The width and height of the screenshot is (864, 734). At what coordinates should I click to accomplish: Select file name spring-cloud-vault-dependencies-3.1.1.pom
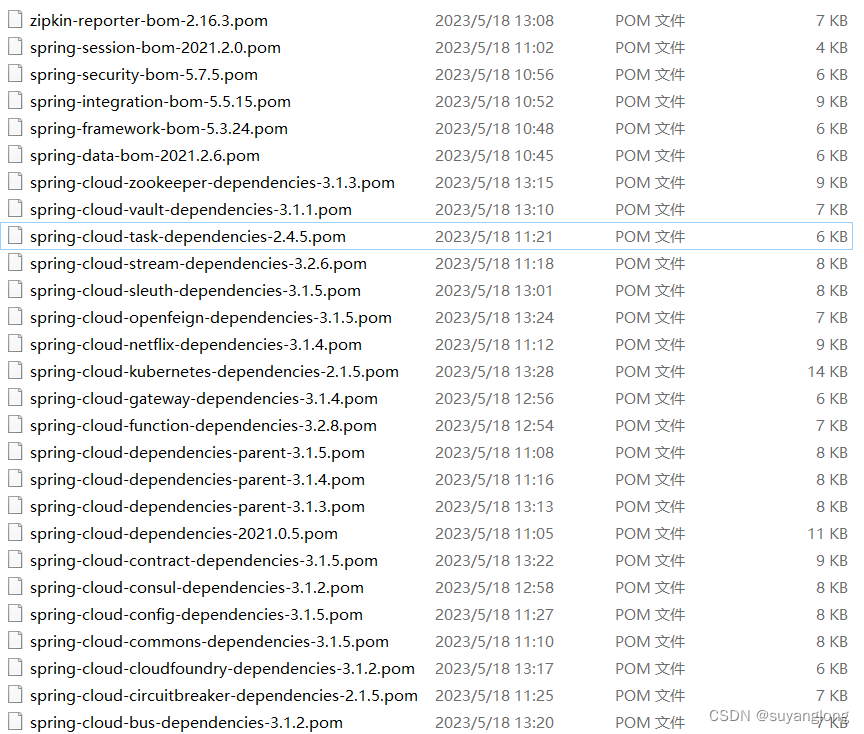(x=191, y=210)
